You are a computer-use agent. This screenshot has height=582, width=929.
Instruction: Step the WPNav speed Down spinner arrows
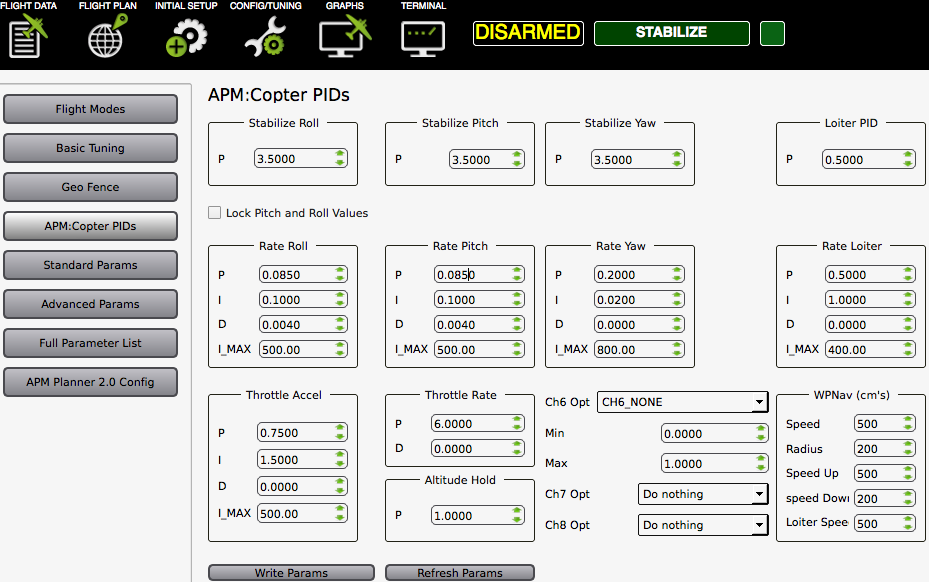click(x=908, y=498)
